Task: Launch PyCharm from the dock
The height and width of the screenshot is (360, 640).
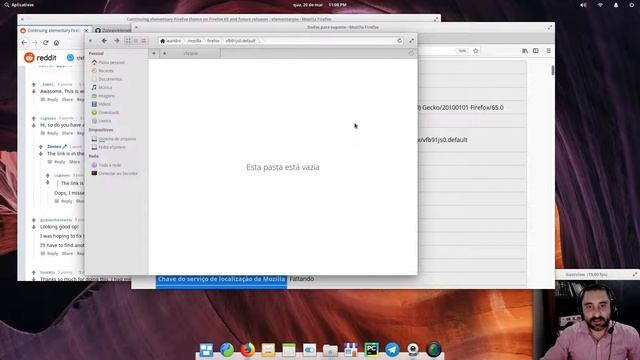Action: tap(371, 350)
